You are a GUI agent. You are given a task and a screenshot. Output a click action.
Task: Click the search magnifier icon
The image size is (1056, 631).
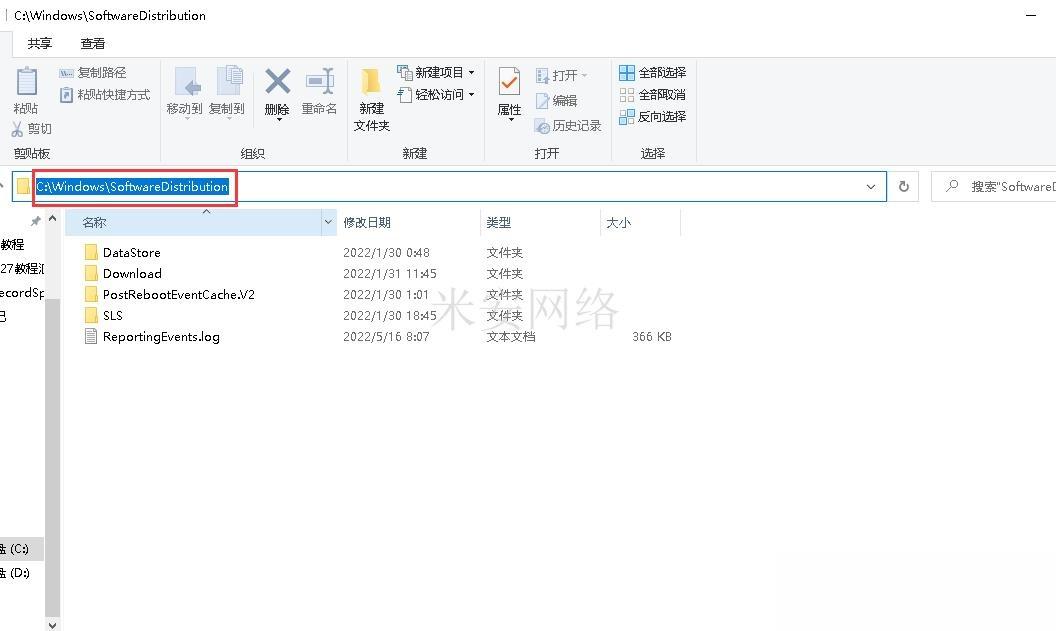point(952,186)
